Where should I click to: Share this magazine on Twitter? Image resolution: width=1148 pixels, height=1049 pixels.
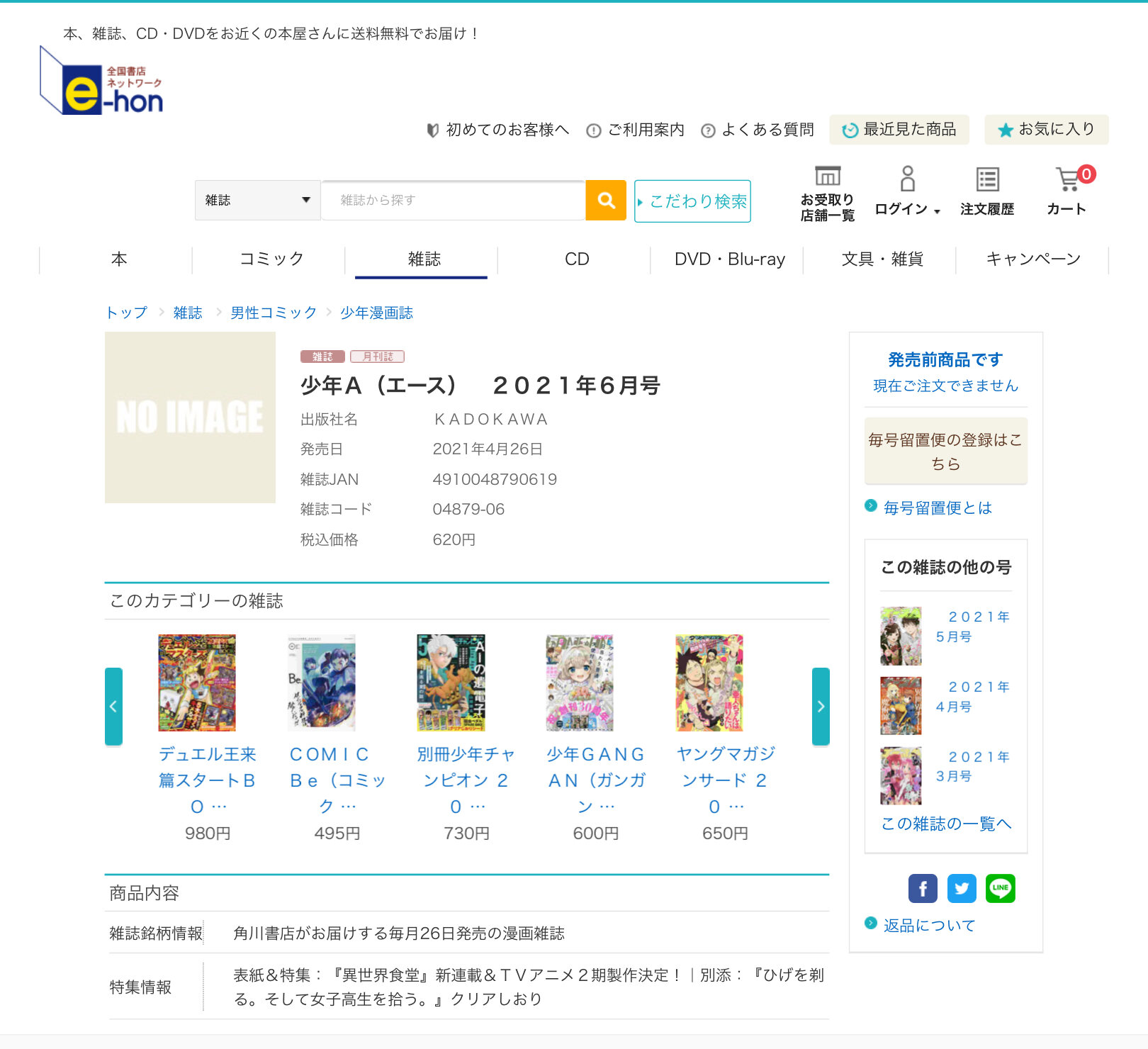[x=962, y=888]
